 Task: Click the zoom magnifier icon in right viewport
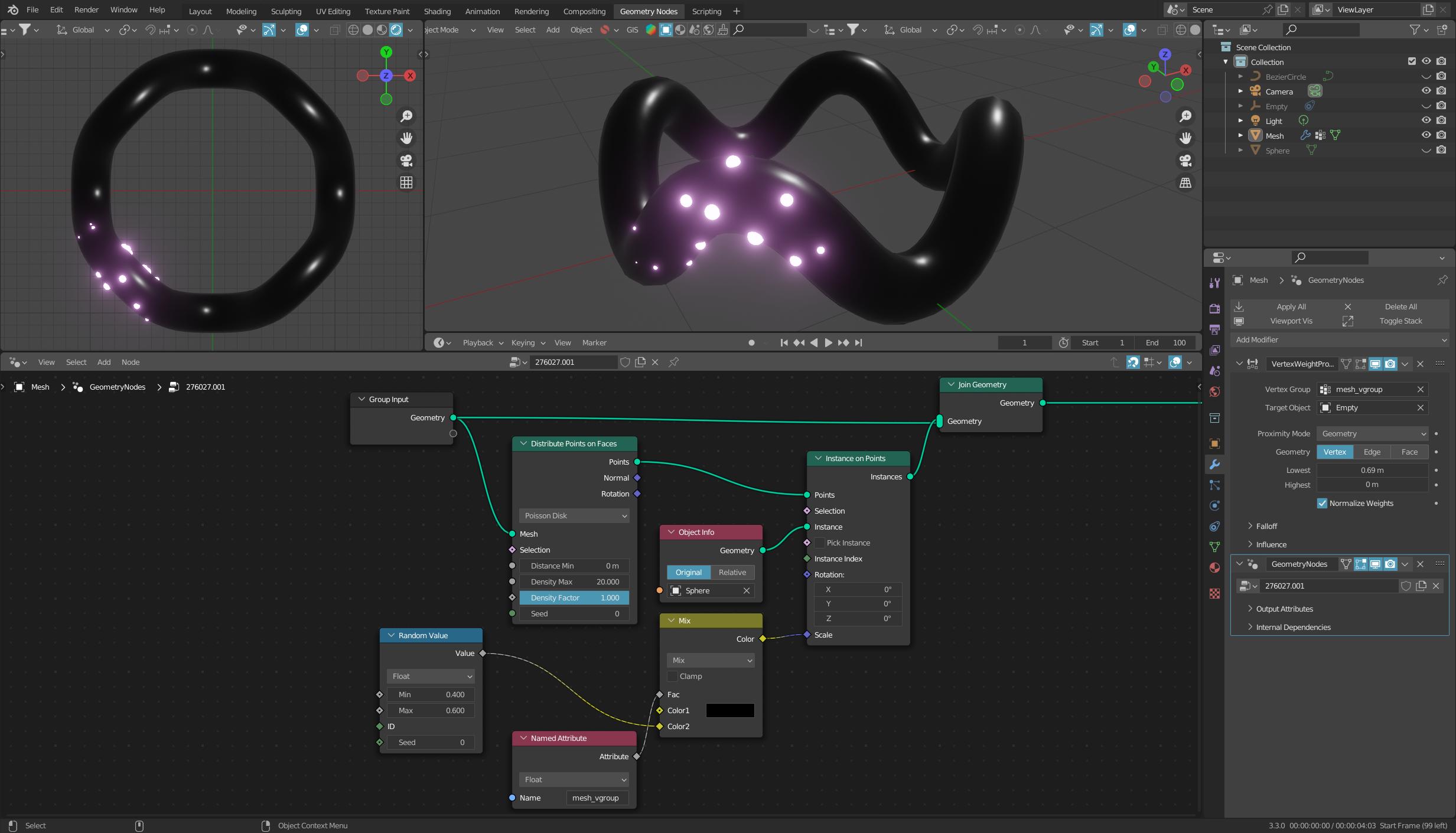(1185, 116)
